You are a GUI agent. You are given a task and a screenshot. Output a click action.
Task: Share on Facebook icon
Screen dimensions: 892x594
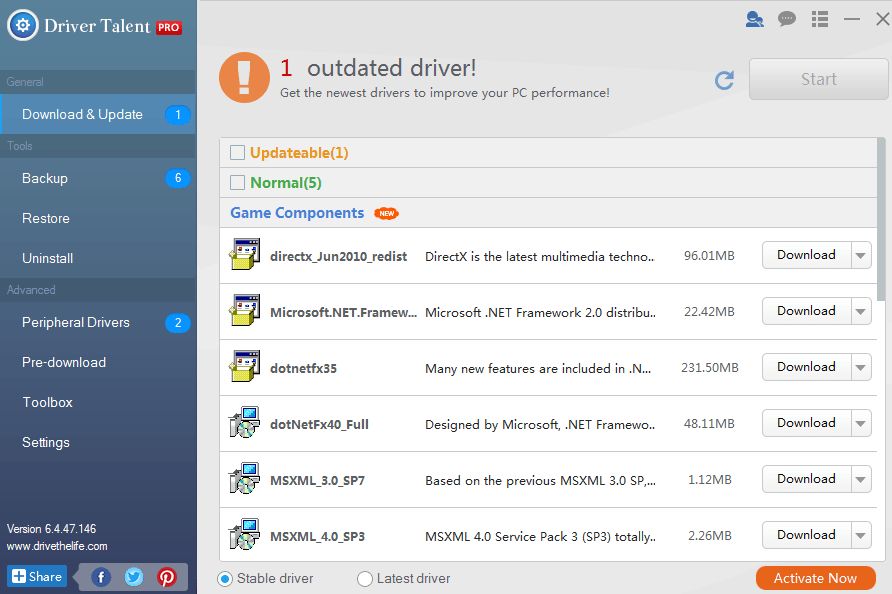(101, 578)
